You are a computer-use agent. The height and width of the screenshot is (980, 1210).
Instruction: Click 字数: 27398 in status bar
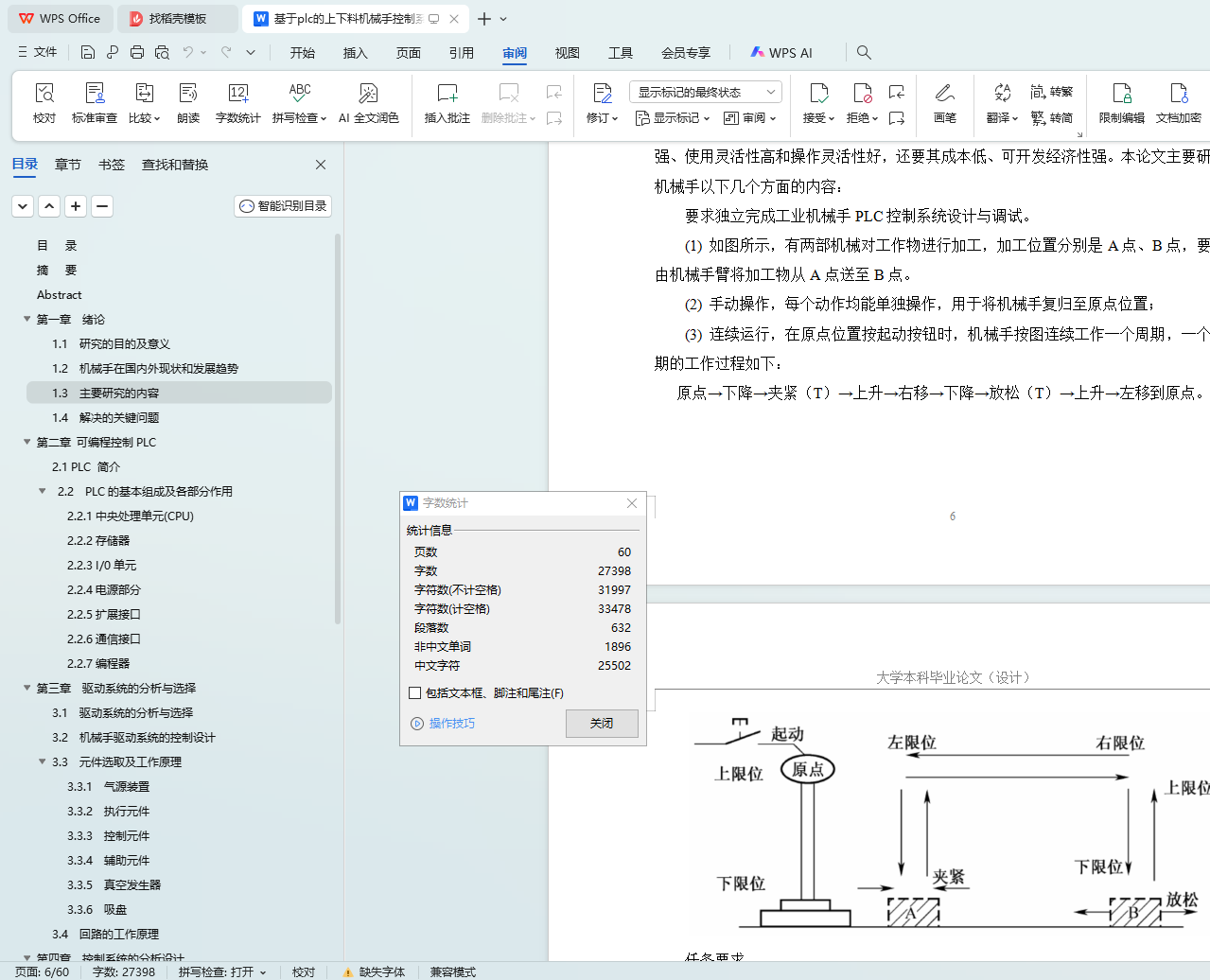124,971
